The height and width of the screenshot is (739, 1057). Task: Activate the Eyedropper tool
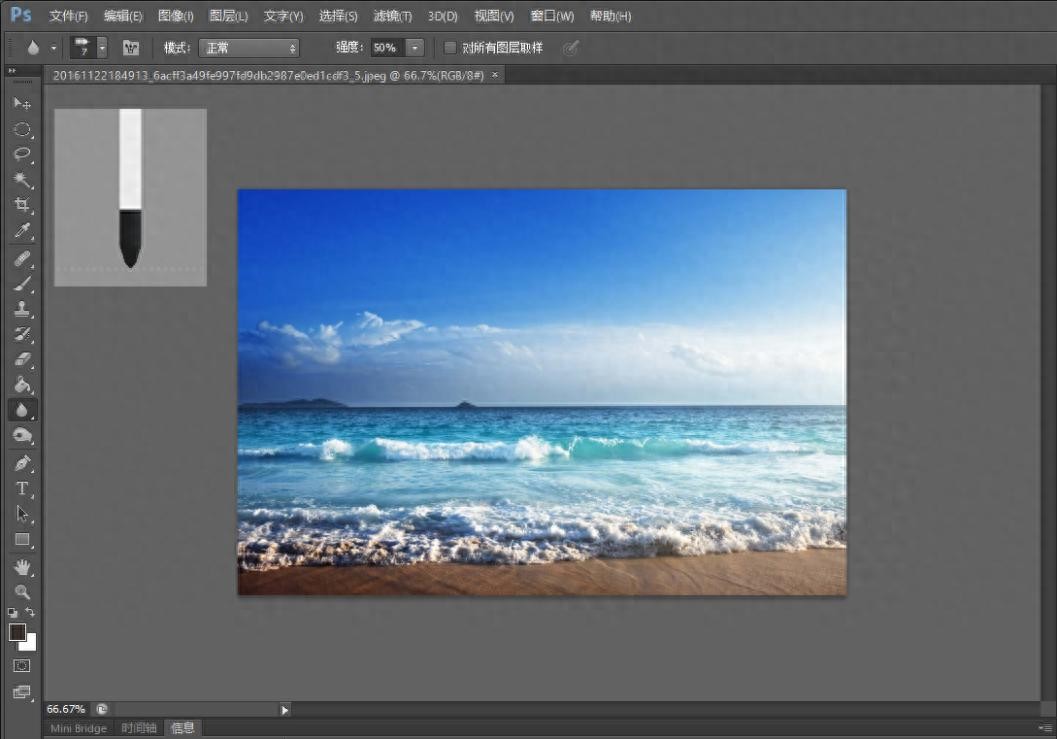(22, 231)
